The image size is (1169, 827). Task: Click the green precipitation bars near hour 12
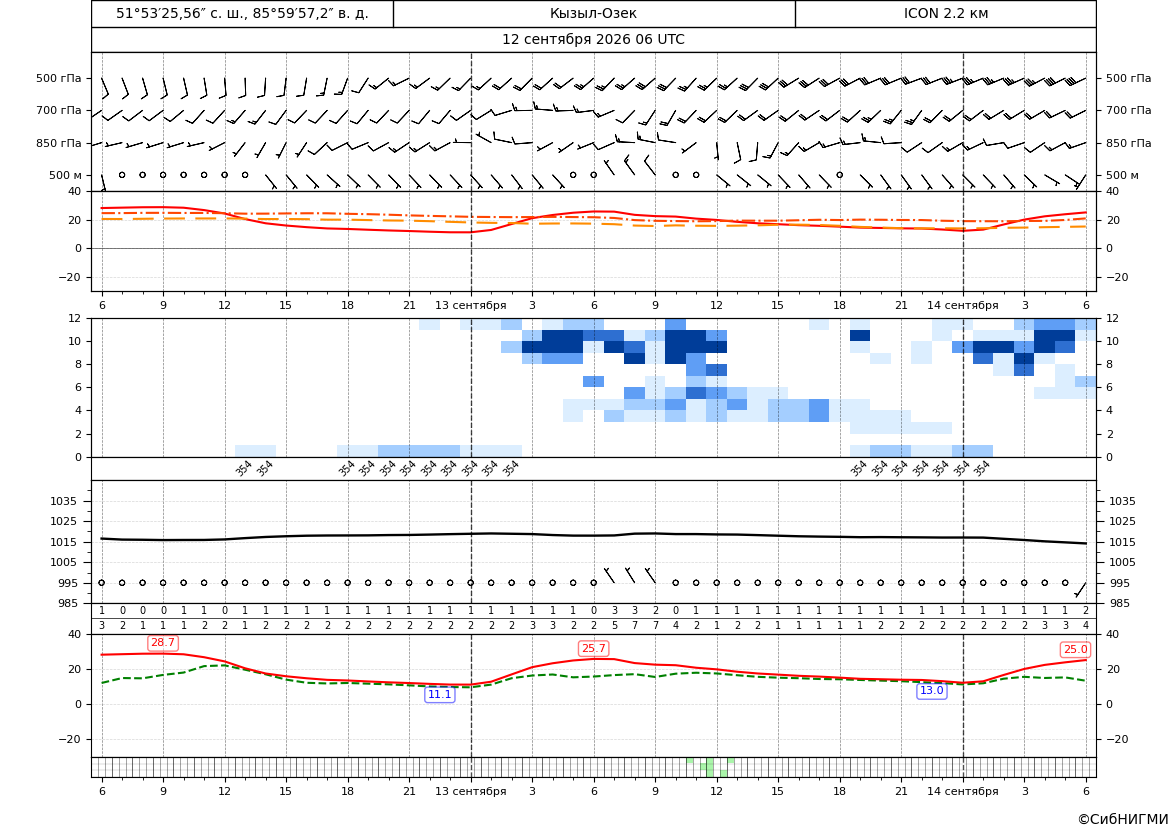710,767
